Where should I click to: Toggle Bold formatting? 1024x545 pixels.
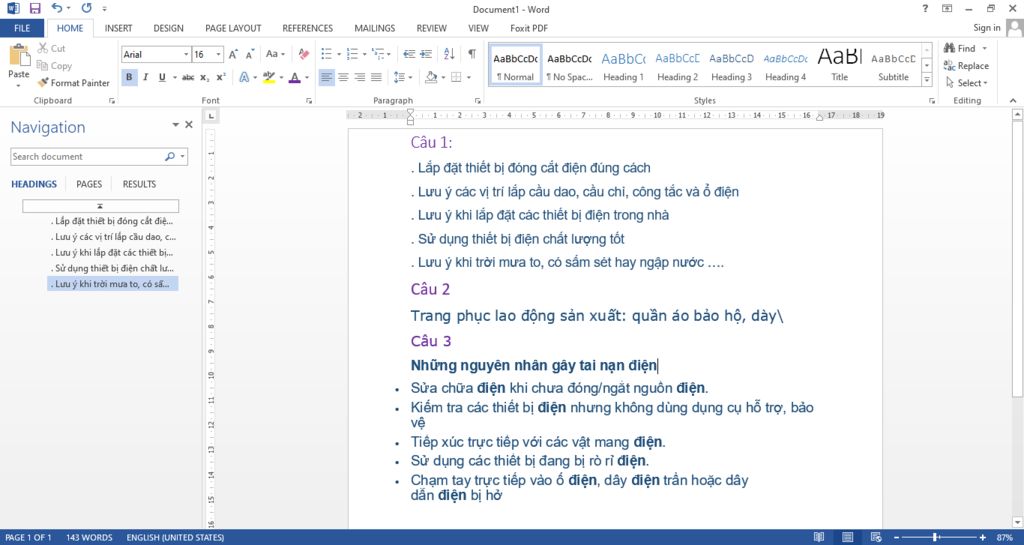pos(129,77)
